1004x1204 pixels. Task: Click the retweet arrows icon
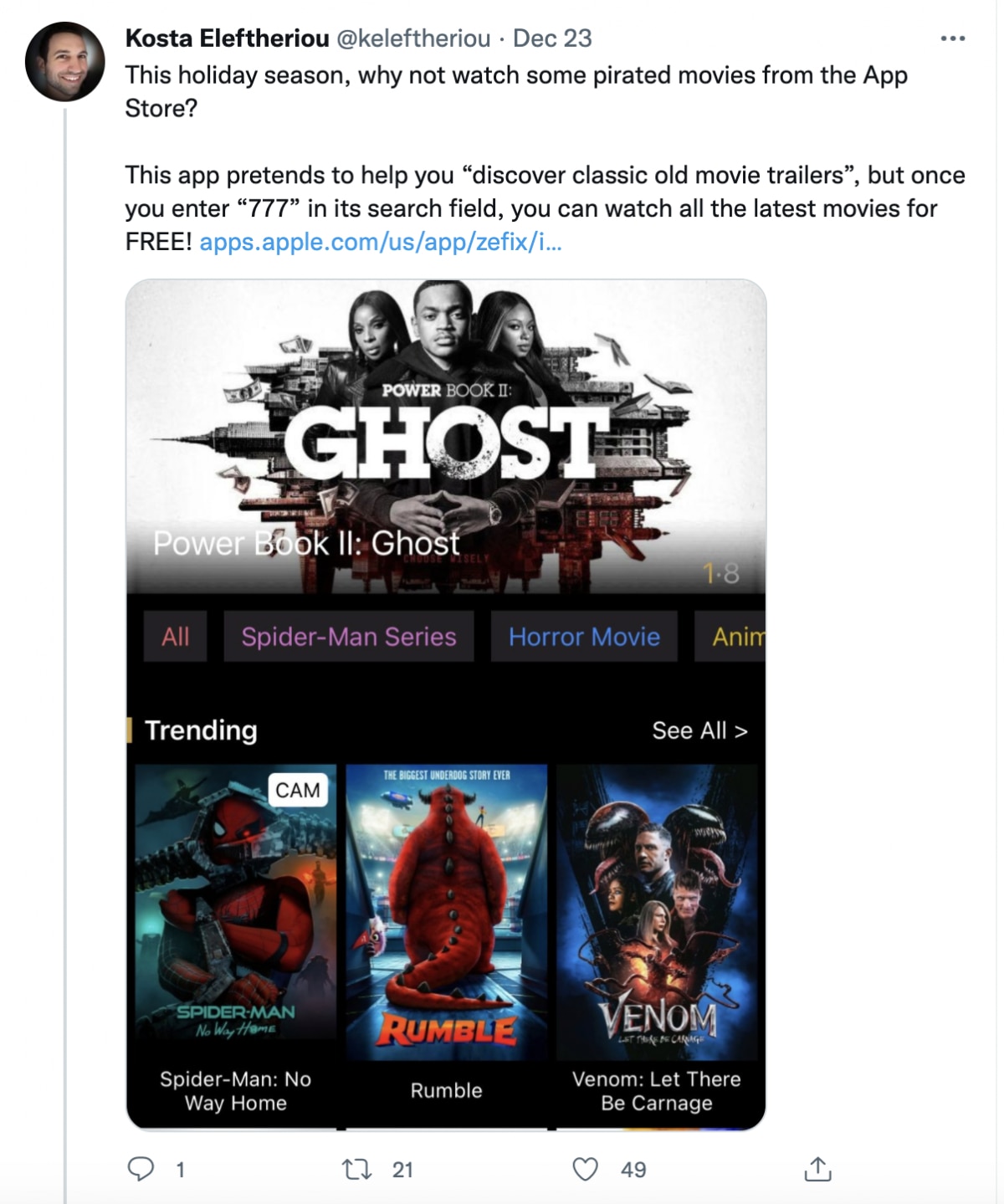357,1169
